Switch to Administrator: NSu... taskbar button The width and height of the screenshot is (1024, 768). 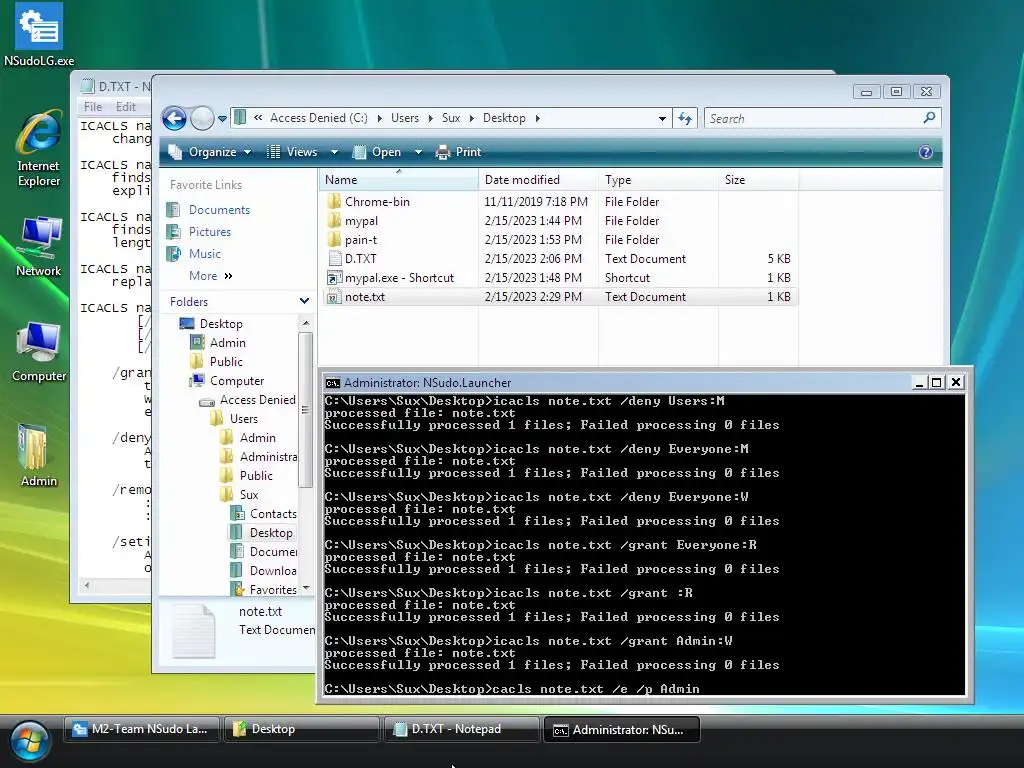(x=622, y=729)
